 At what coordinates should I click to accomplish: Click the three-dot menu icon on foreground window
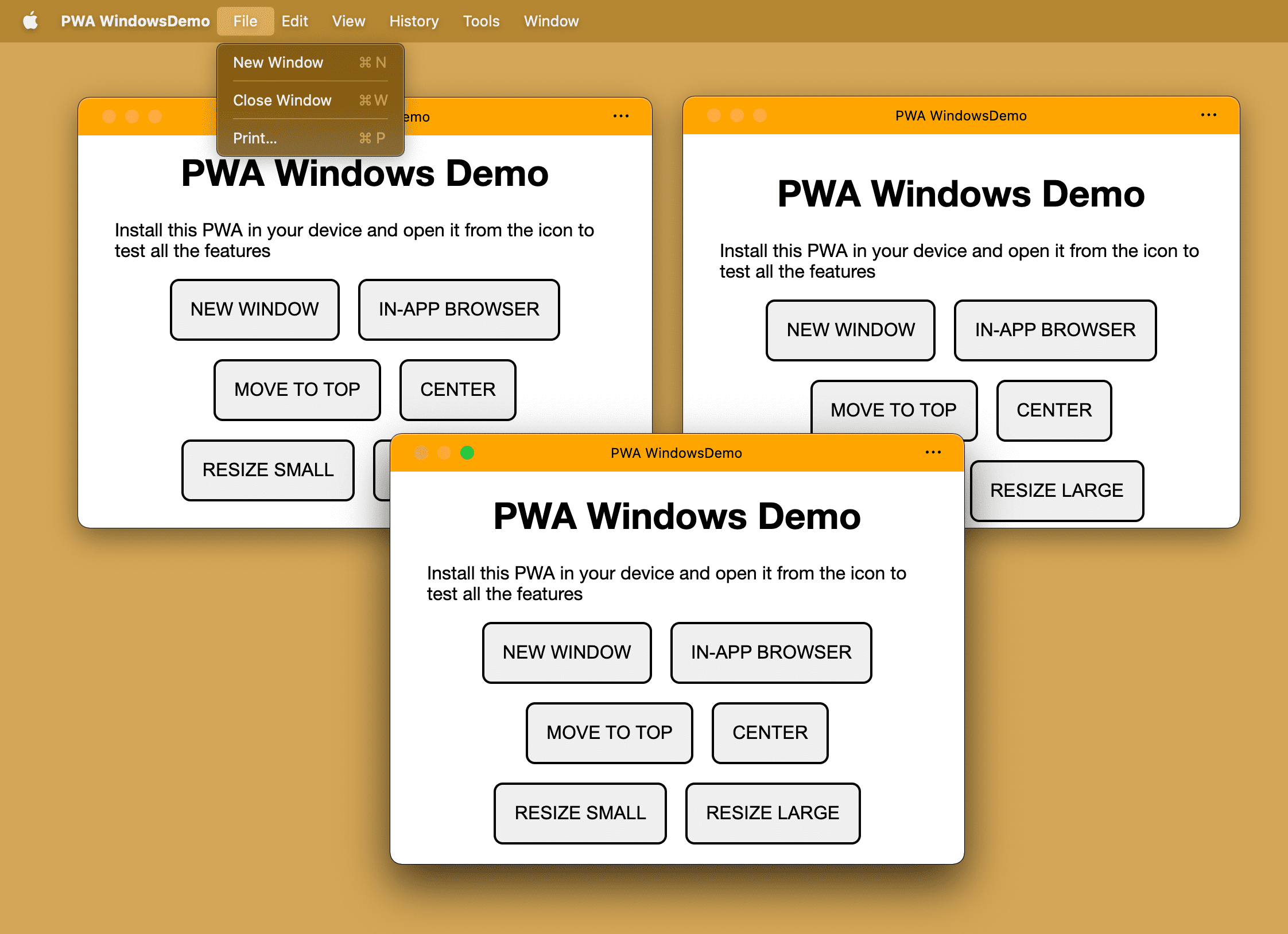(x=934, y=453)
